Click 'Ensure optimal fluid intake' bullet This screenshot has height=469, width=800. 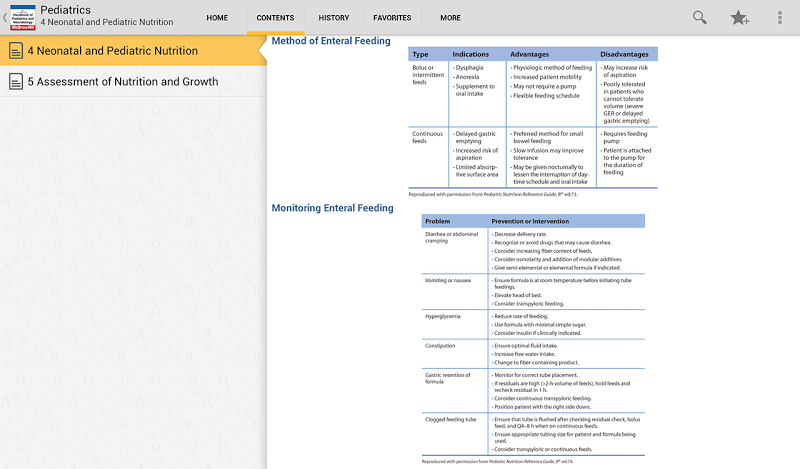pyautogui.click(x=524, y=345)
